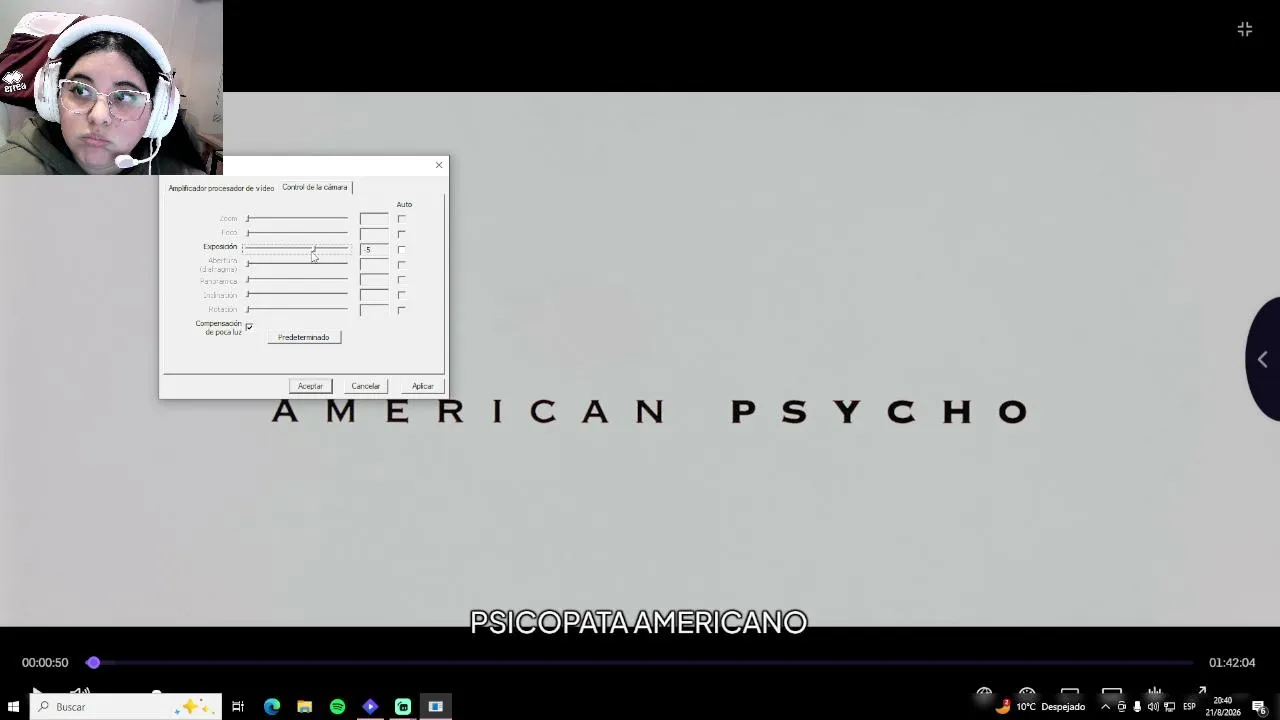Open the weather widget showing 10°C Despejado

coord(1040,707)
